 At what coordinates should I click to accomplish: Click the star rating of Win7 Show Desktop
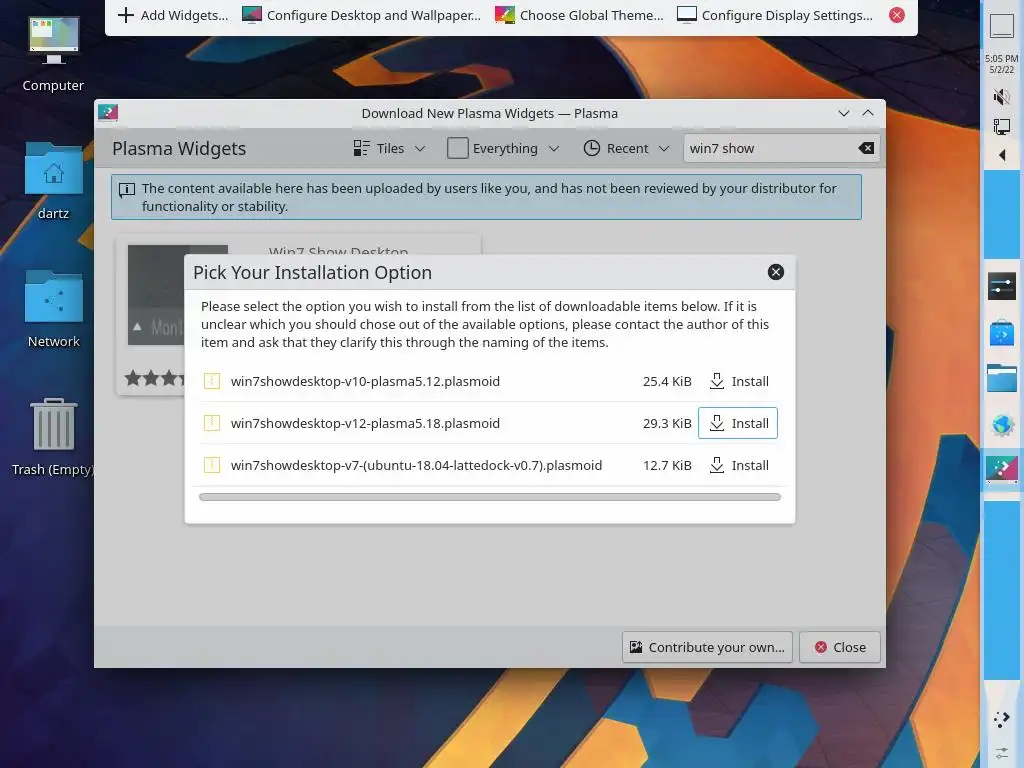coord(154,378)
